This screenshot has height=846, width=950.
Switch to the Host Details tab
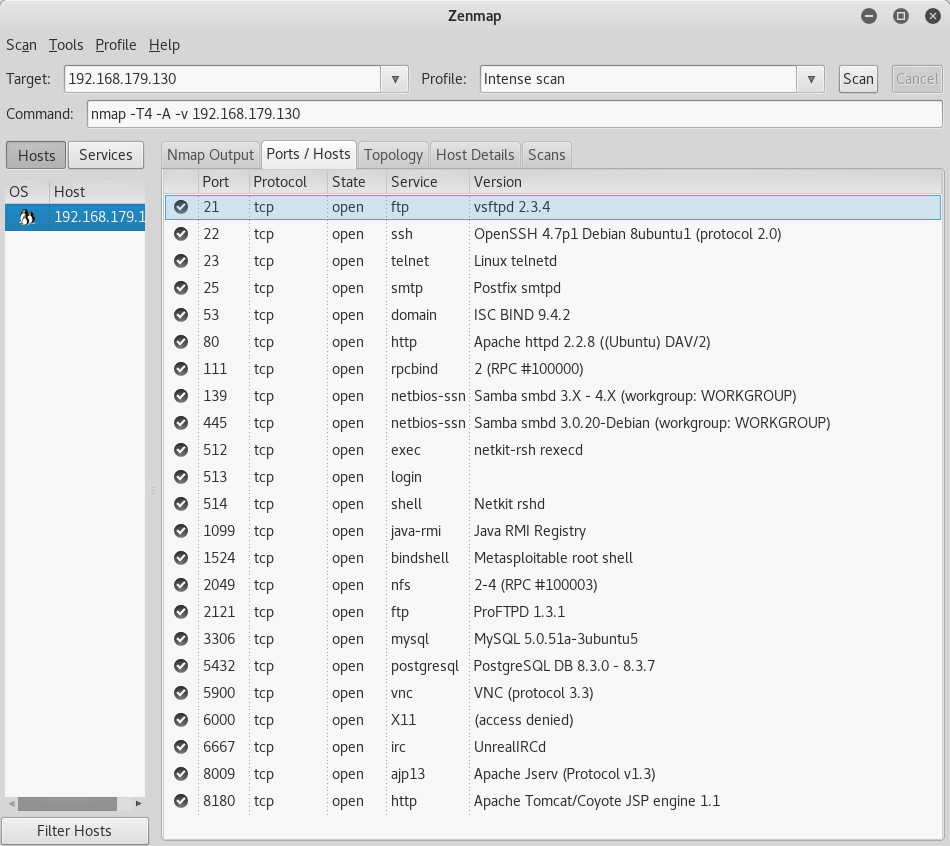(475, 155)
